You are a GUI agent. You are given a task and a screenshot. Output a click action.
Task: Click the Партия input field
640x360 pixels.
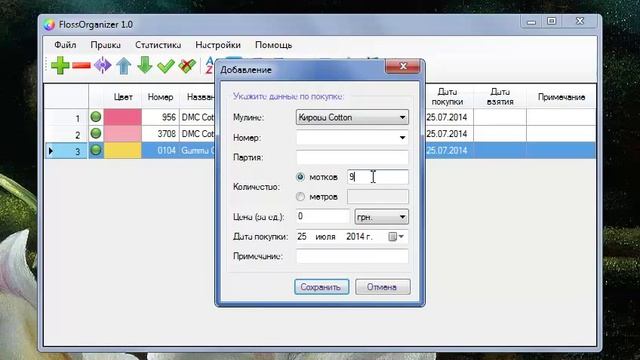(x=352, y=157)
